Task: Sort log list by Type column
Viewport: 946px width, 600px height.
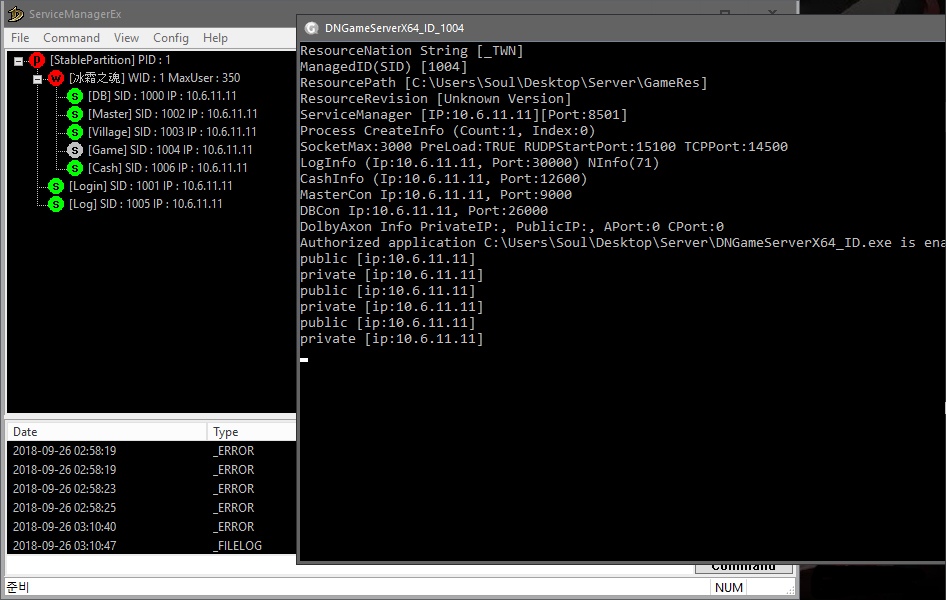Action: click(x=251, y=432)
